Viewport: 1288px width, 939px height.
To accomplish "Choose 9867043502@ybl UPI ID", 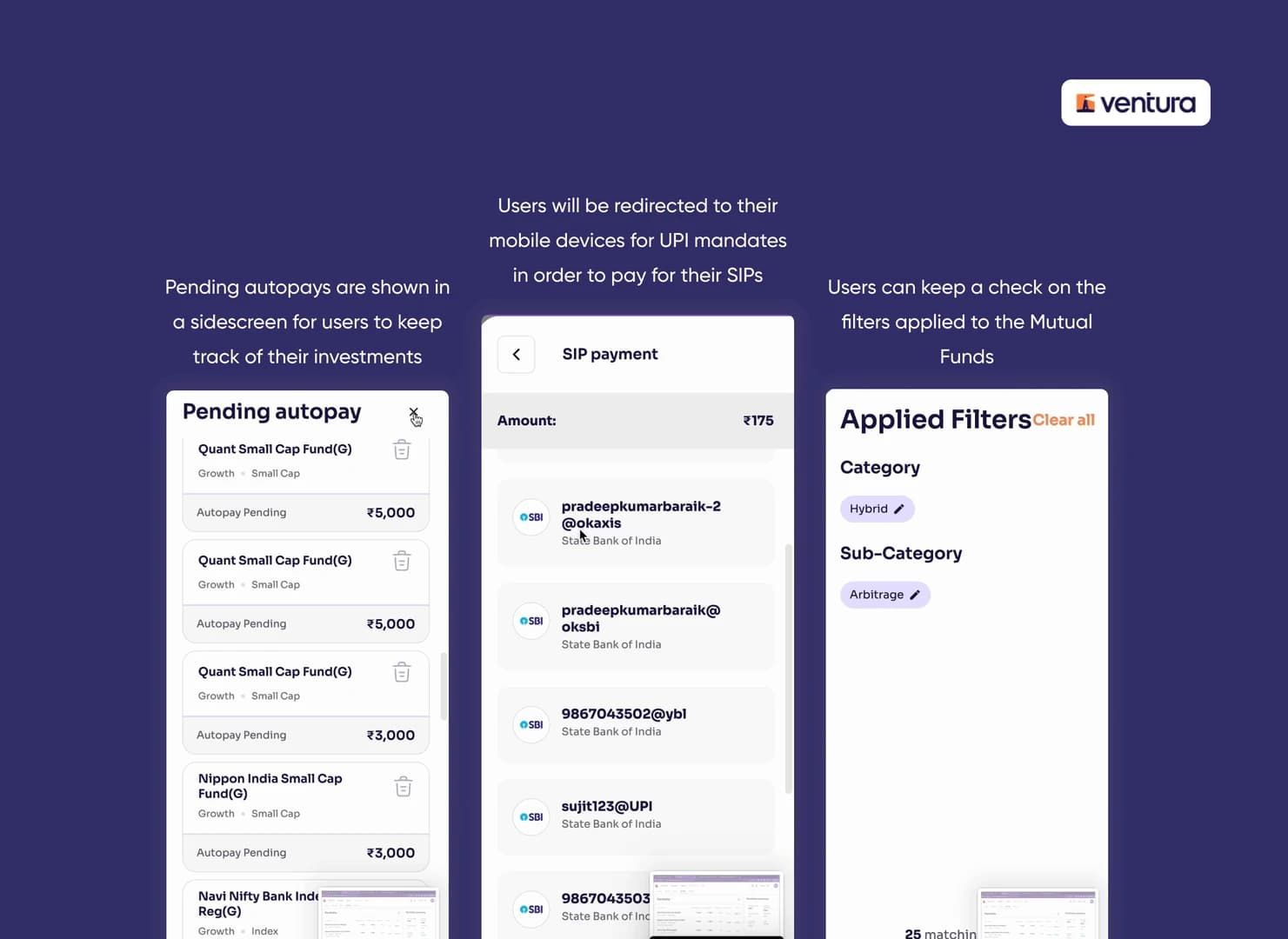I will [636, 724].
